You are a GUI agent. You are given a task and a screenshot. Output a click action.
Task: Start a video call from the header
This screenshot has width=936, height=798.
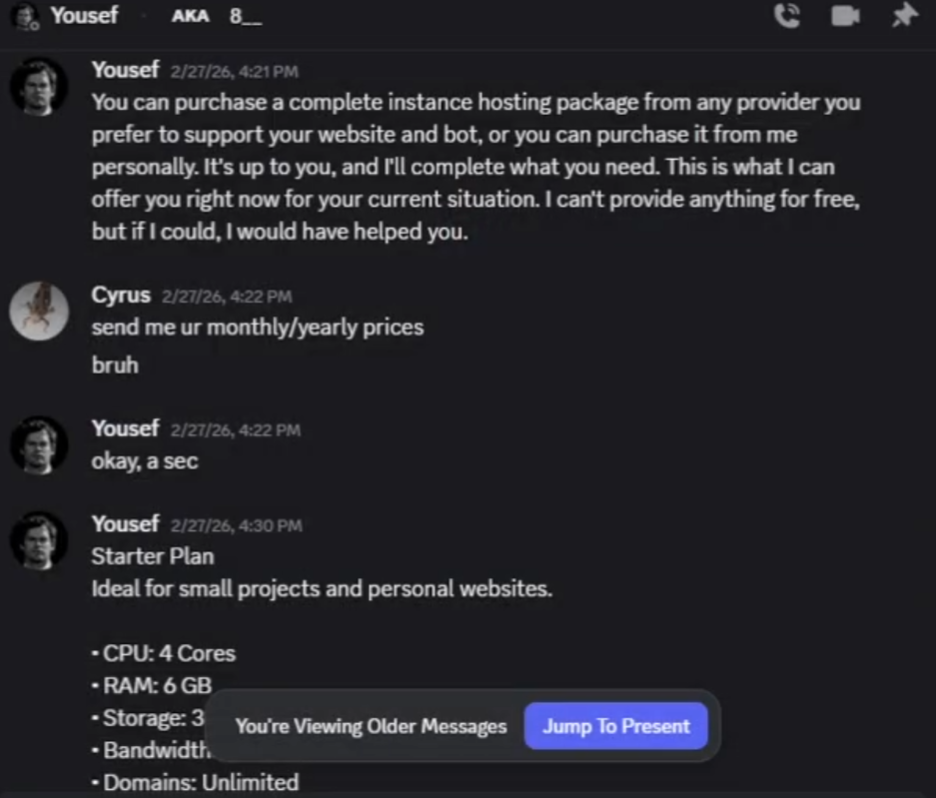click(845, 16)
